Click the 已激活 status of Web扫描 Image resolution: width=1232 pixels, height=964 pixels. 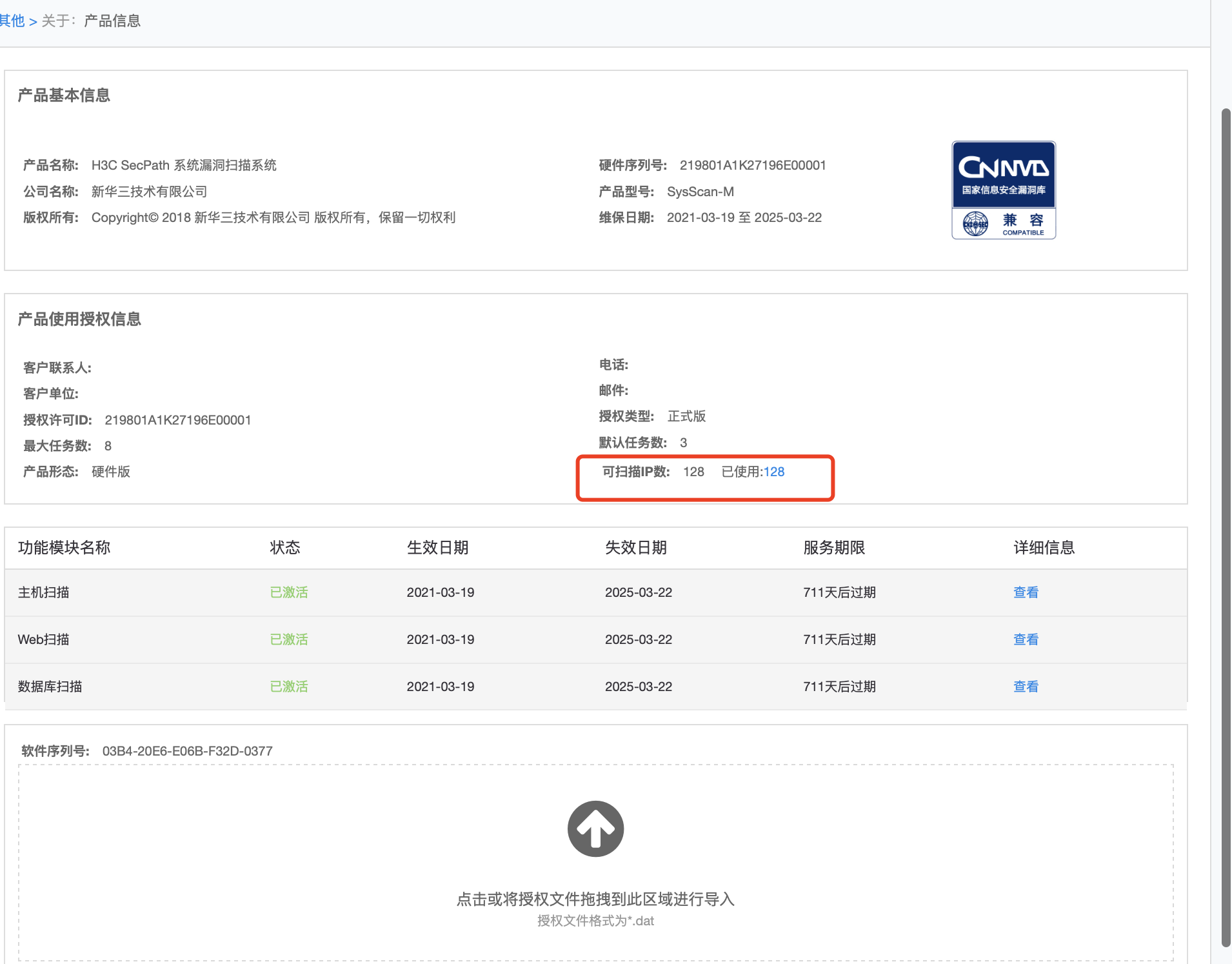point(288,639)
